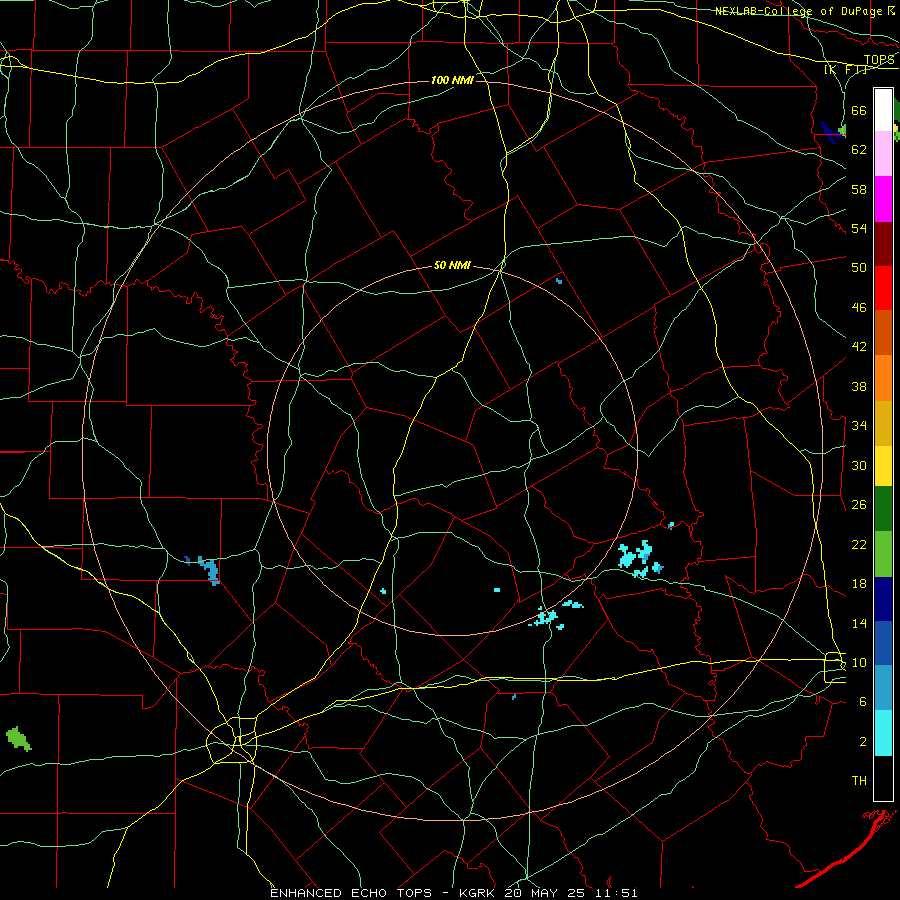Viewport: 900px width, 900px height.
Task: Click the legend value "22"
Action: tap(859, 544)
